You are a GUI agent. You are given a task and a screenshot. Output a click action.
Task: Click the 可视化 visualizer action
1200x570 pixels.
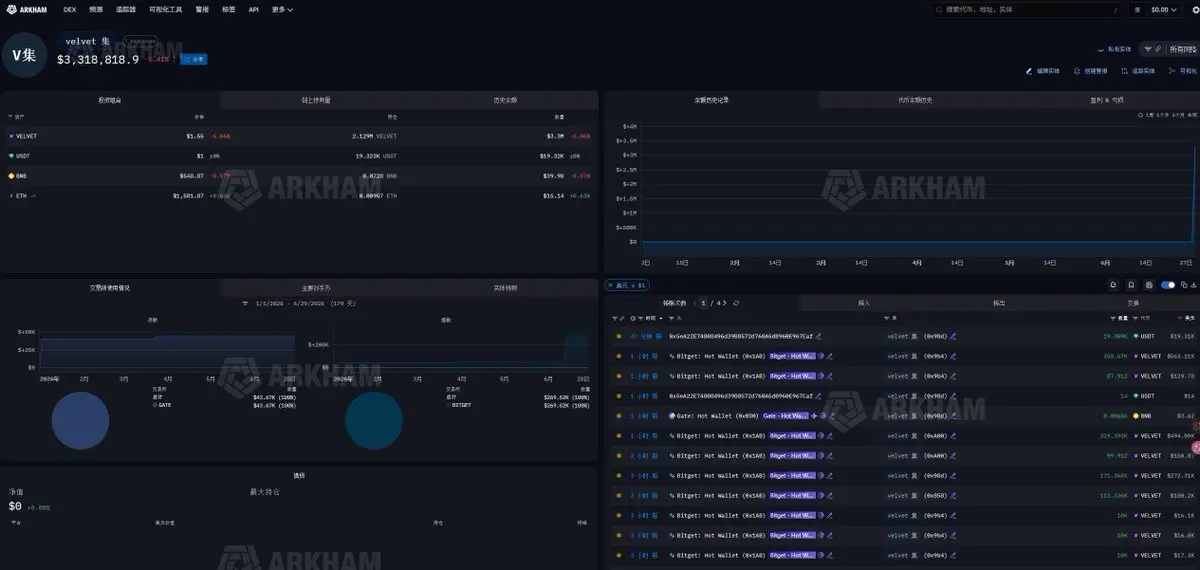click(1182, 71)
